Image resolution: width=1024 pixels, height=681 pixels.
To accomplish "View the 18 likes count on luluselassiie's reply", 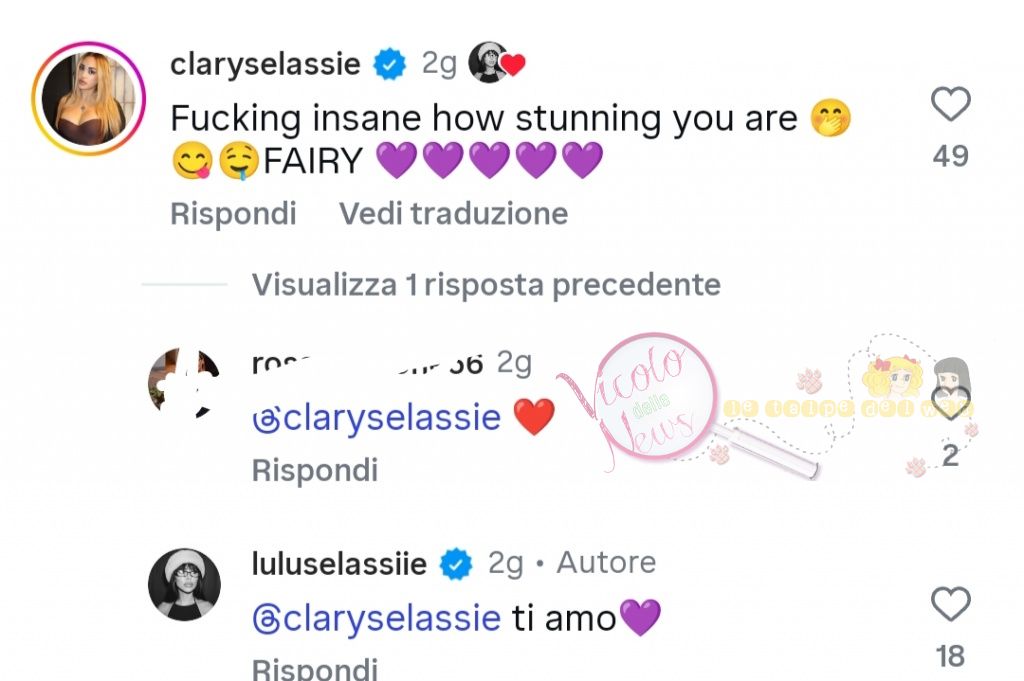I will 950,656.
